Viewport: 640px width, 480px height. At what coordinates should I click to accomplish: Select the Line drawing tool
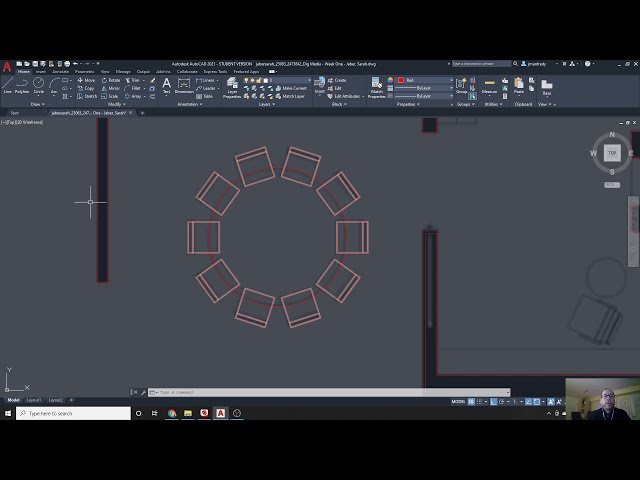pyautogui.click(x=7, y=85)
